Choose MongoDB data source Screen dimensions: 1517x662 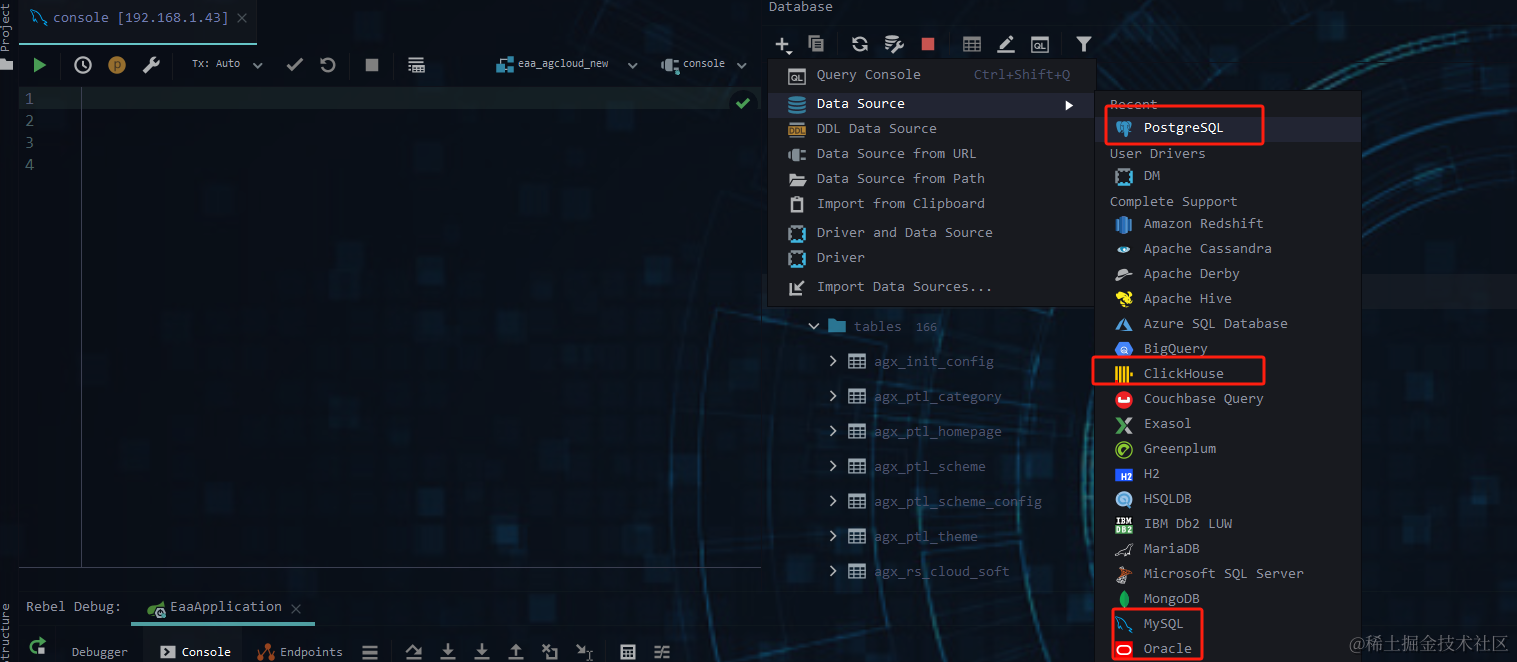pyautogui.click(x=1228, y=599)
